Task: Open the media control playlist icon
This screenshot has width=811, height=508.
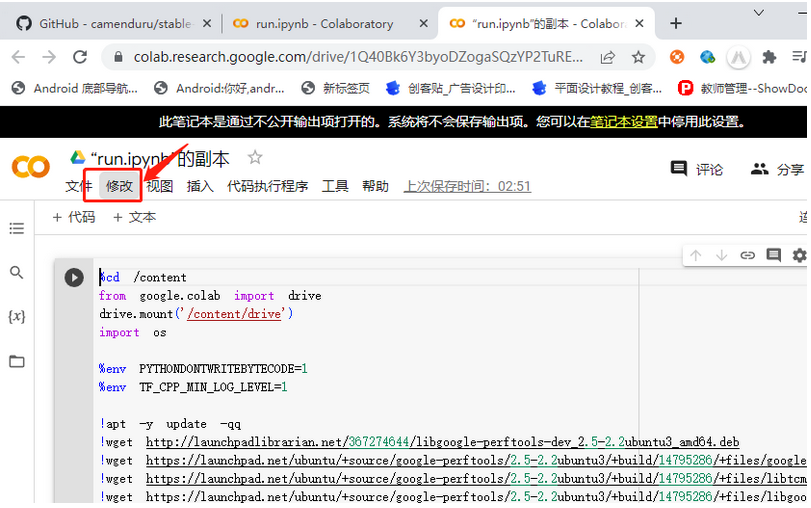Action: coord(799,57)
